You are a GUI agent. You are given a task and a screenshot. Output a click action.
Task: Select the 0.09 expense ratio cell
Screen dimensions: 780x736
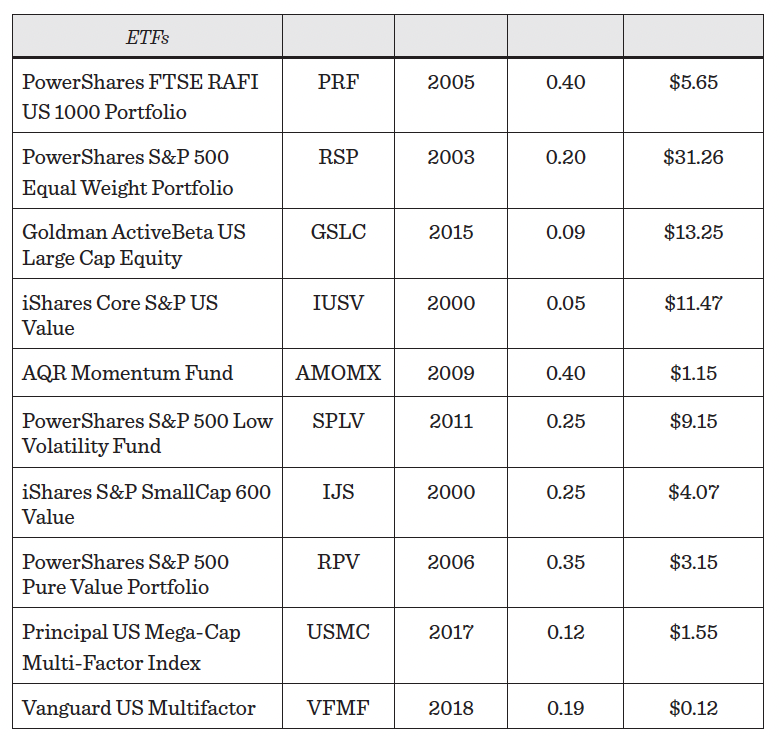pyautogui.click(x=565, y=232)
